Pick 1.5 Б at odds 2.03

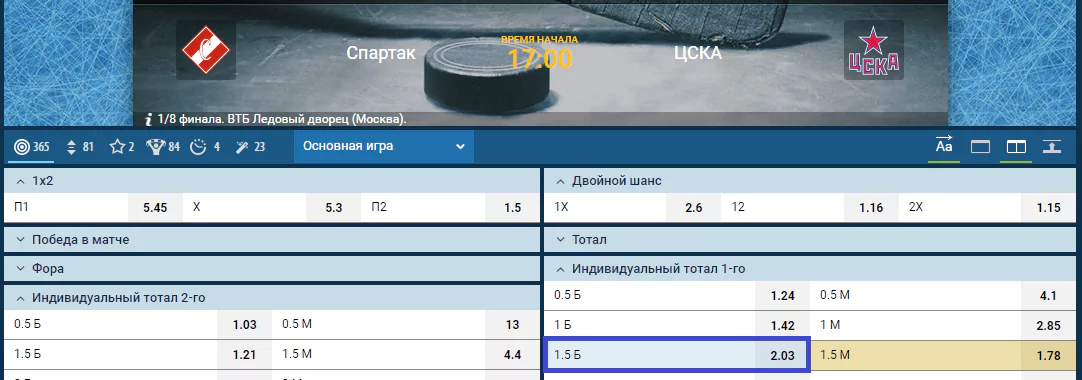[x=676, y=356]
